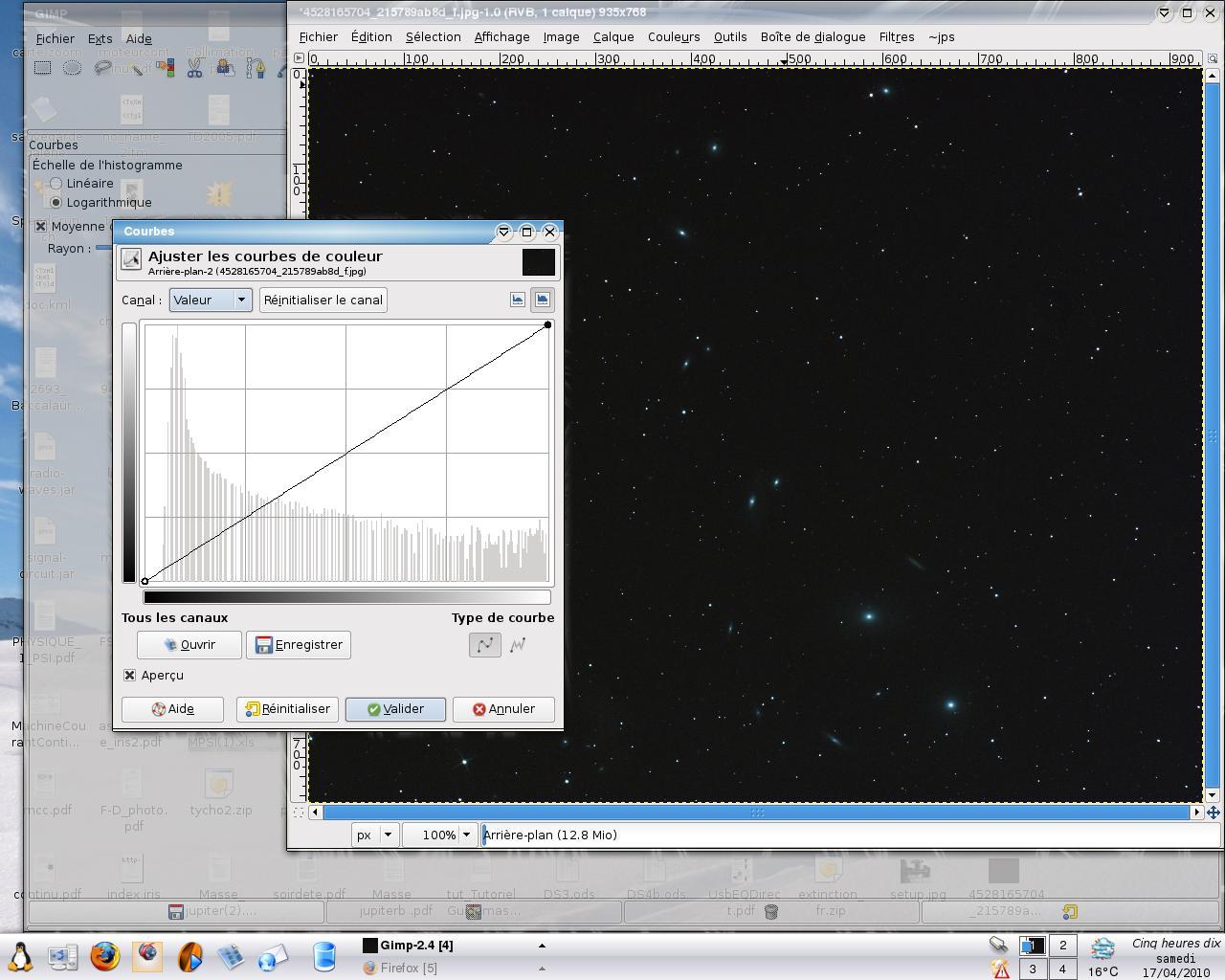The width and height of the screenshot is (1225, 980).
Task: Choose the Select by Color tool
Action: [165, 68]
